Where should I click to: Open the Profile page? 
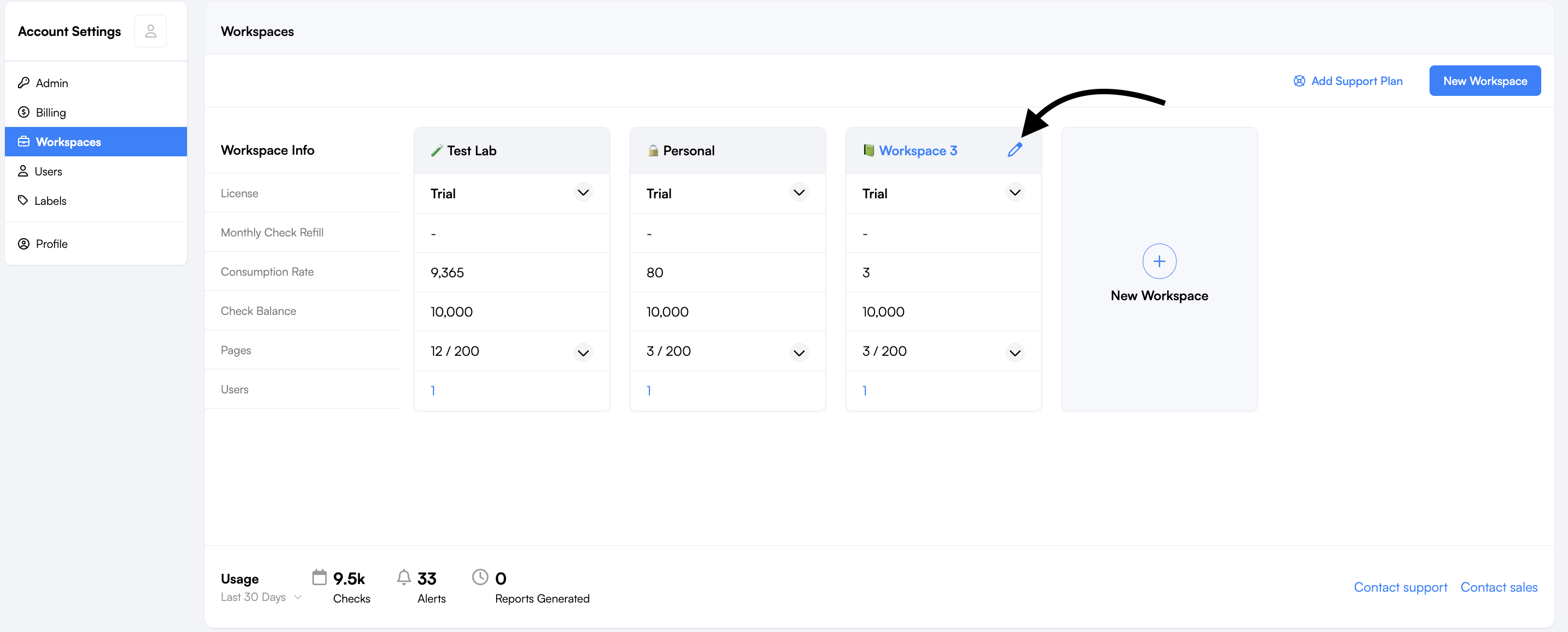click(95, 244)
